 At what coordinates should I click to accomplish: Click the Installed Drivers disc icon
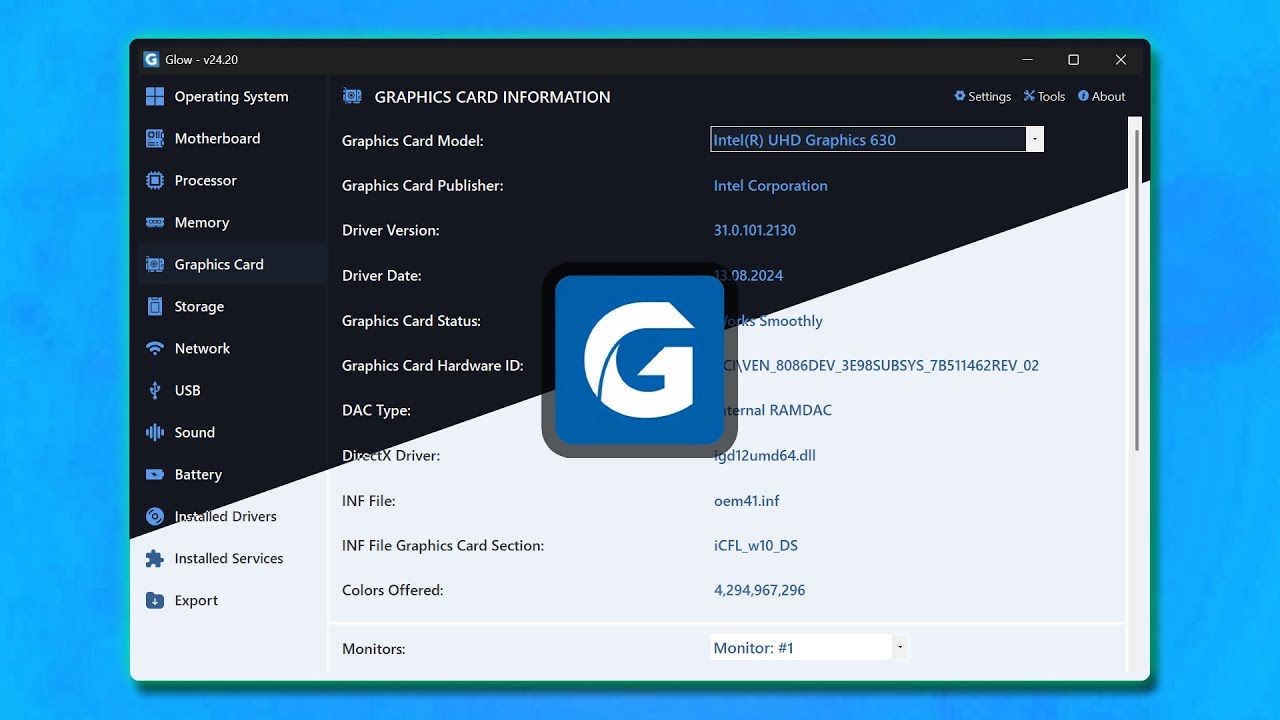(x=155, y=516)
